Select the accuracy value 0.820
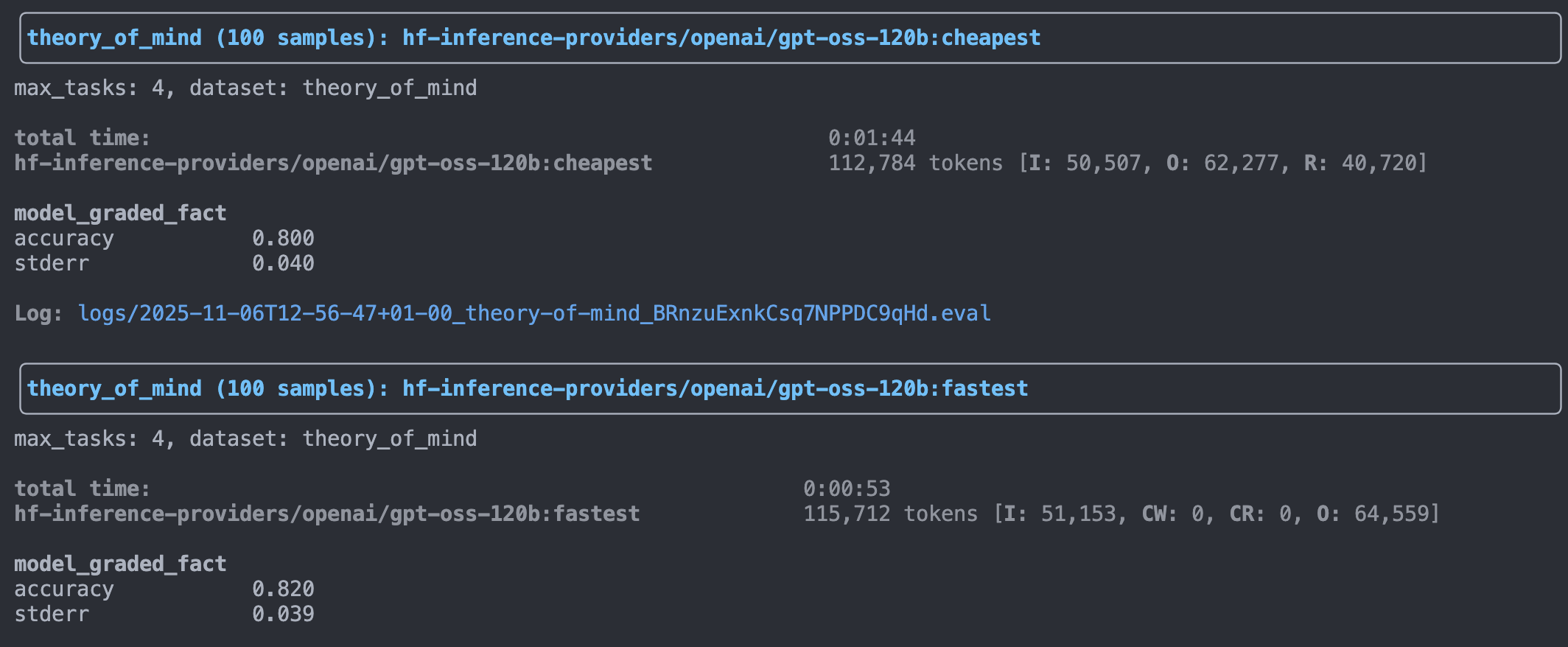 283,590
